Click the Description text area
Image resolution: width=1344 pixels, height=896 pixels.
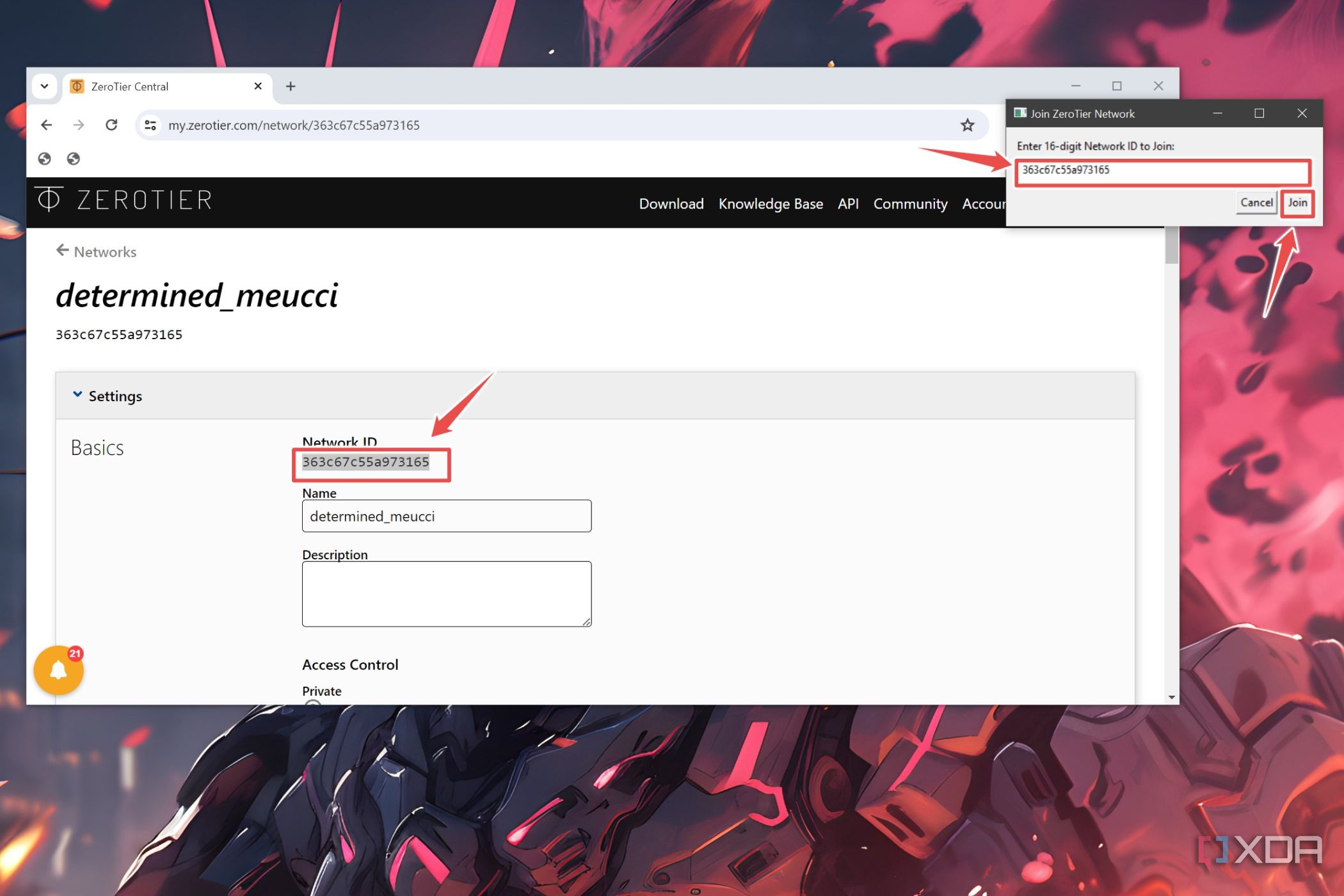(x=447, y=594)
